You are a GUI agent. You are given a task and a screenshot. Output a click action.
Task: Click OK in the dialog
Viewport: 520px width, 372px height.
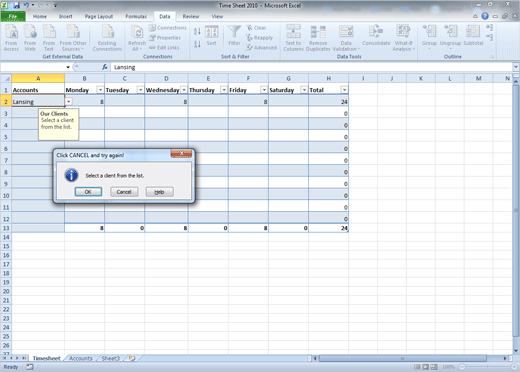[88, 192]
